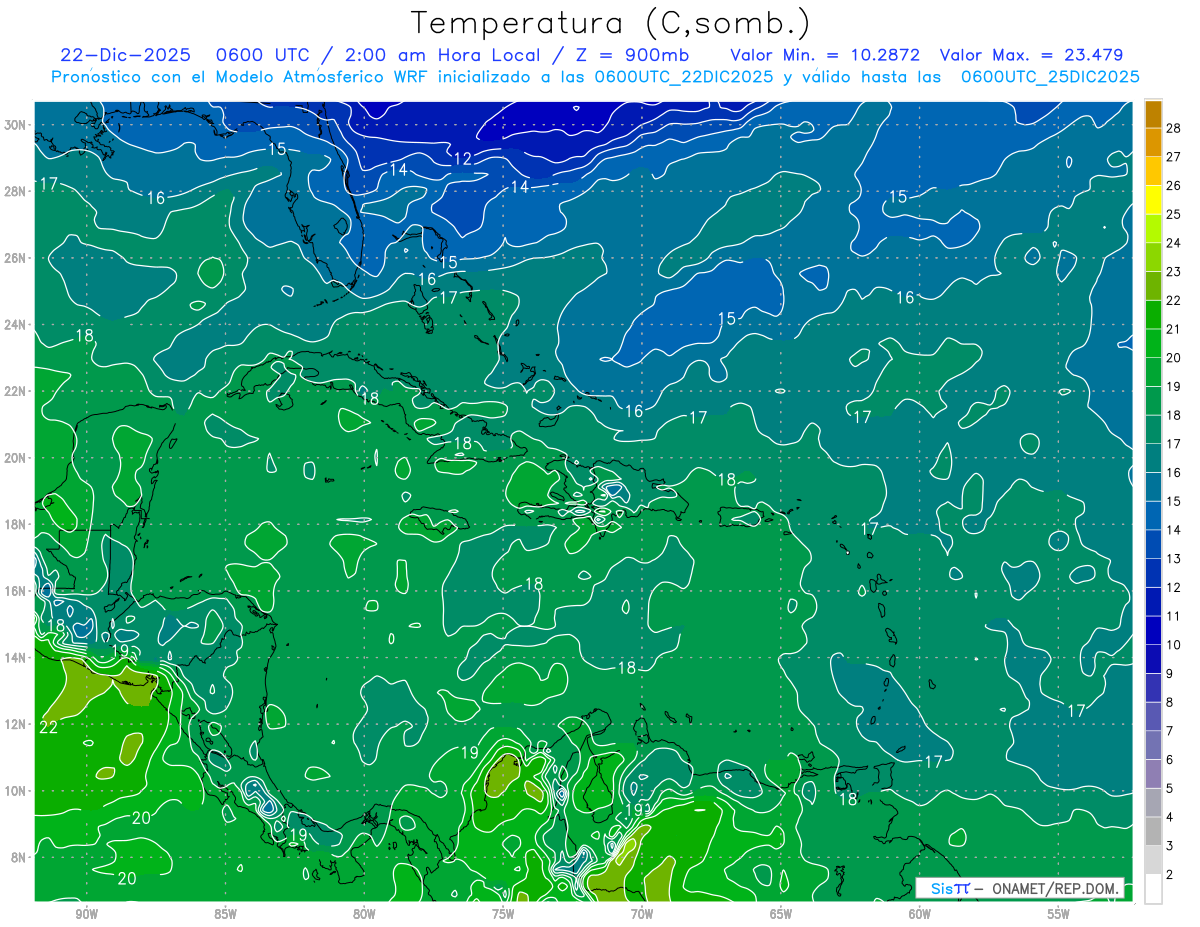Click longitude axis label '80W'
Viewport: 1200px width, 927px height.
(x=364, y=914)
